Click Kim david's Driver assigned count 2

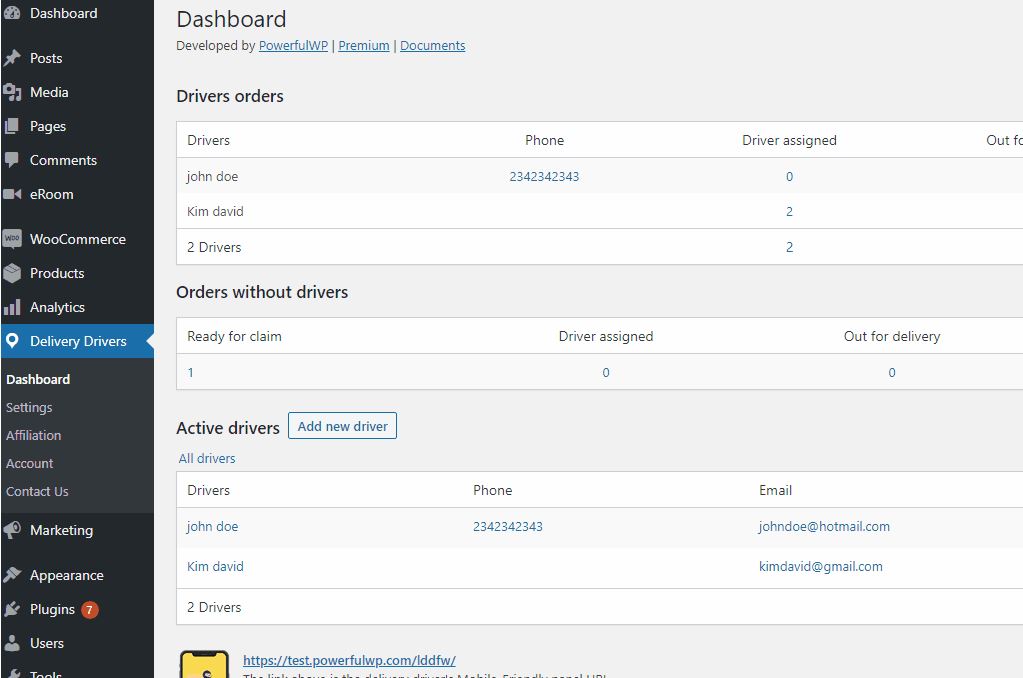point(789,211)
